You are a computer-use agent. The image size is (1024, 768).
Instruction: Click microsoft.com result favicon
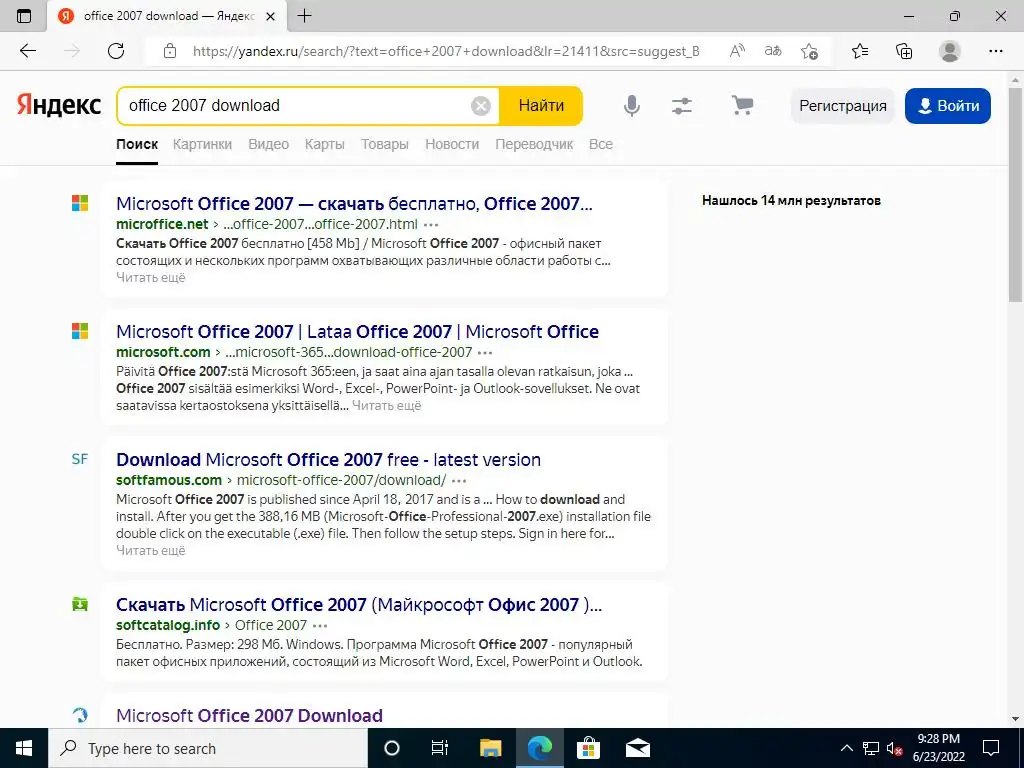click(x=80, y=331)
